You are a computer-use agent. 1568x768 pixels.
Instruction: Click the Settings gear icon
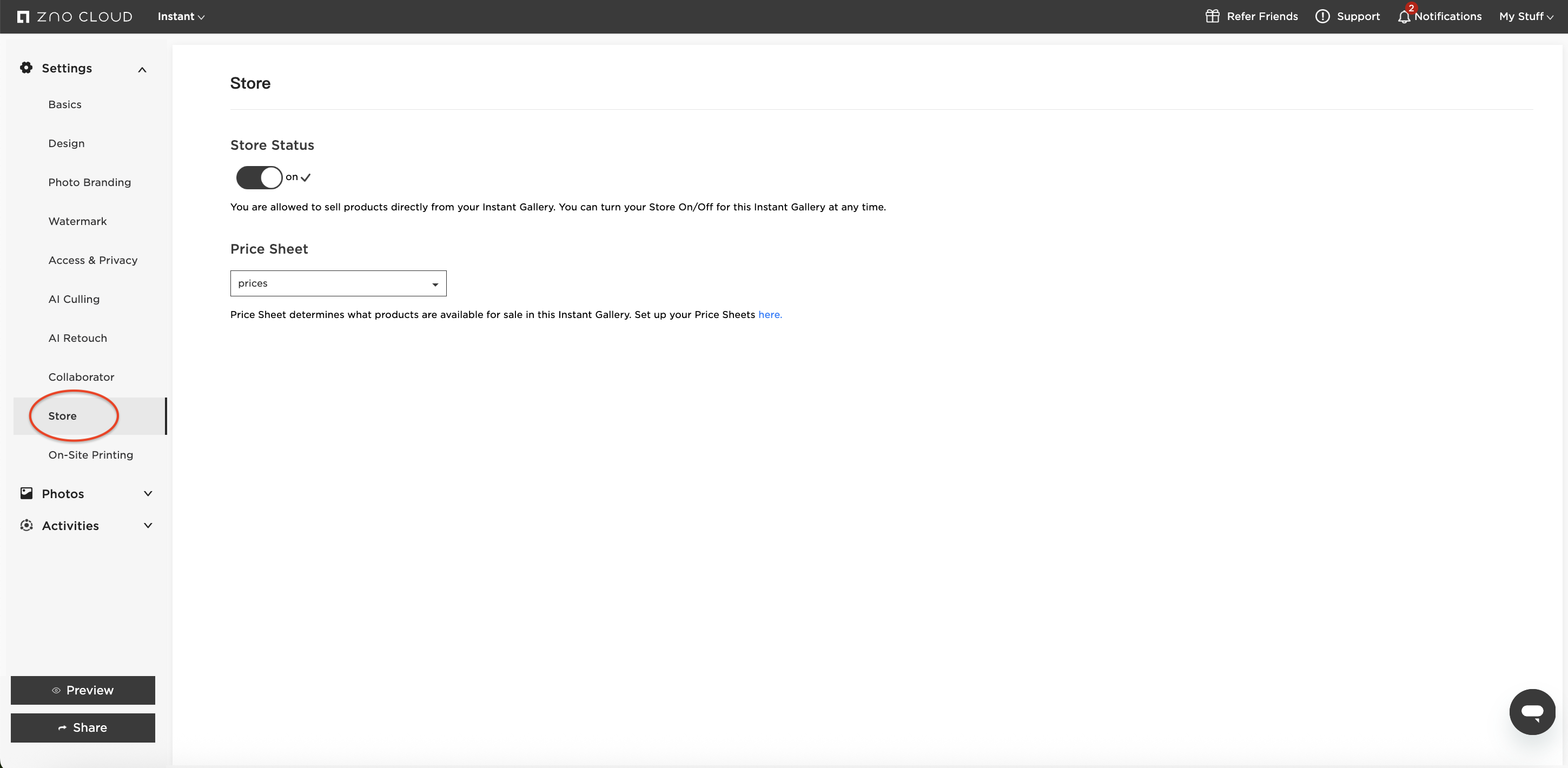click(x=26, y=68)
